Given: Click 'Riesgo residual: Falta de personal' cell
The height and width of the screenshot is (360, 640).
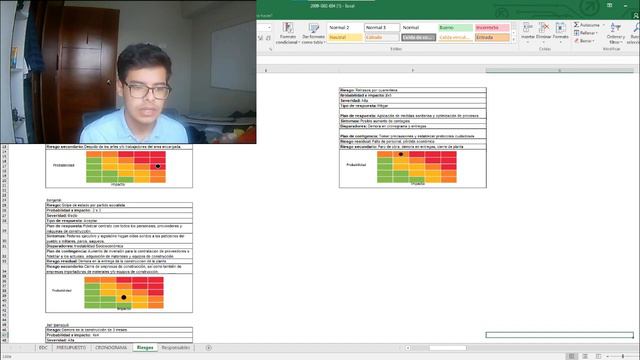Looking at the screenshot, I should click(413, 141).
